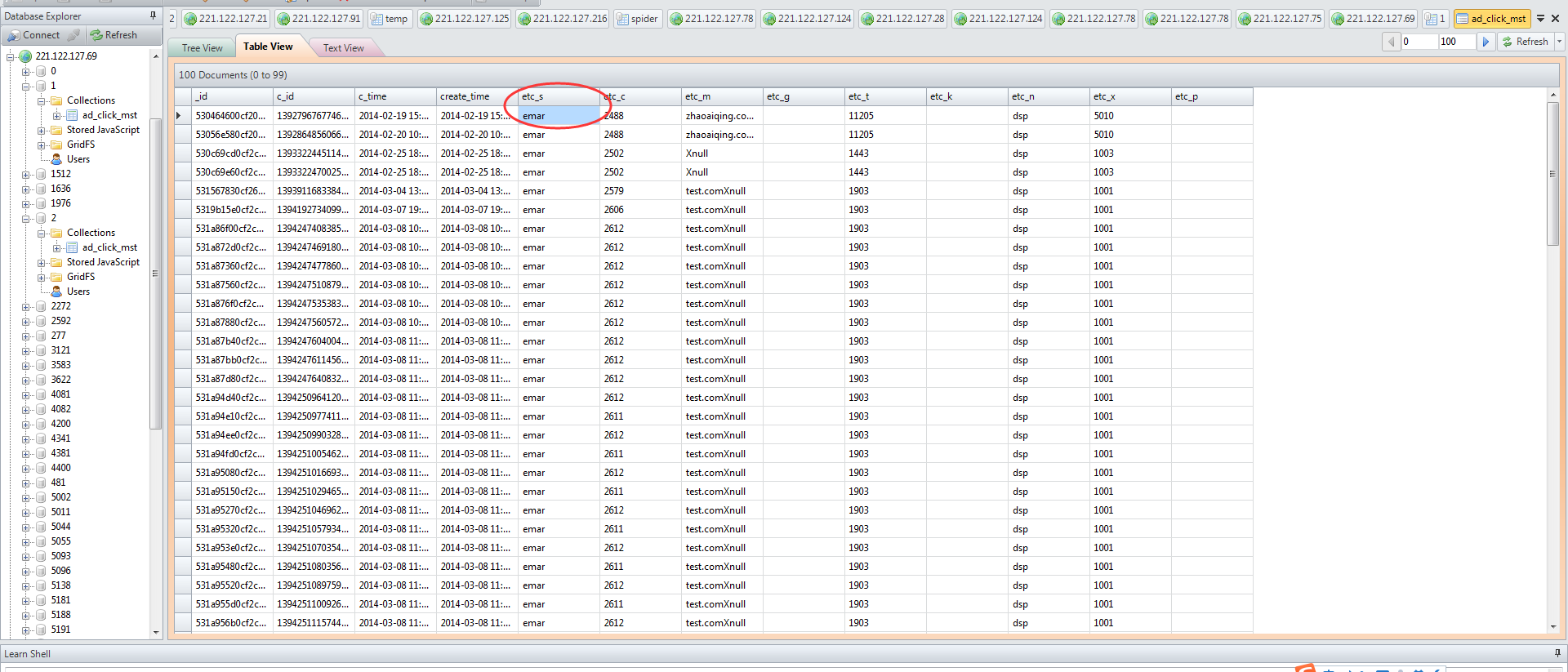Refresh the Database Explorer tree

pyautogui.click(x=114, y=35)
